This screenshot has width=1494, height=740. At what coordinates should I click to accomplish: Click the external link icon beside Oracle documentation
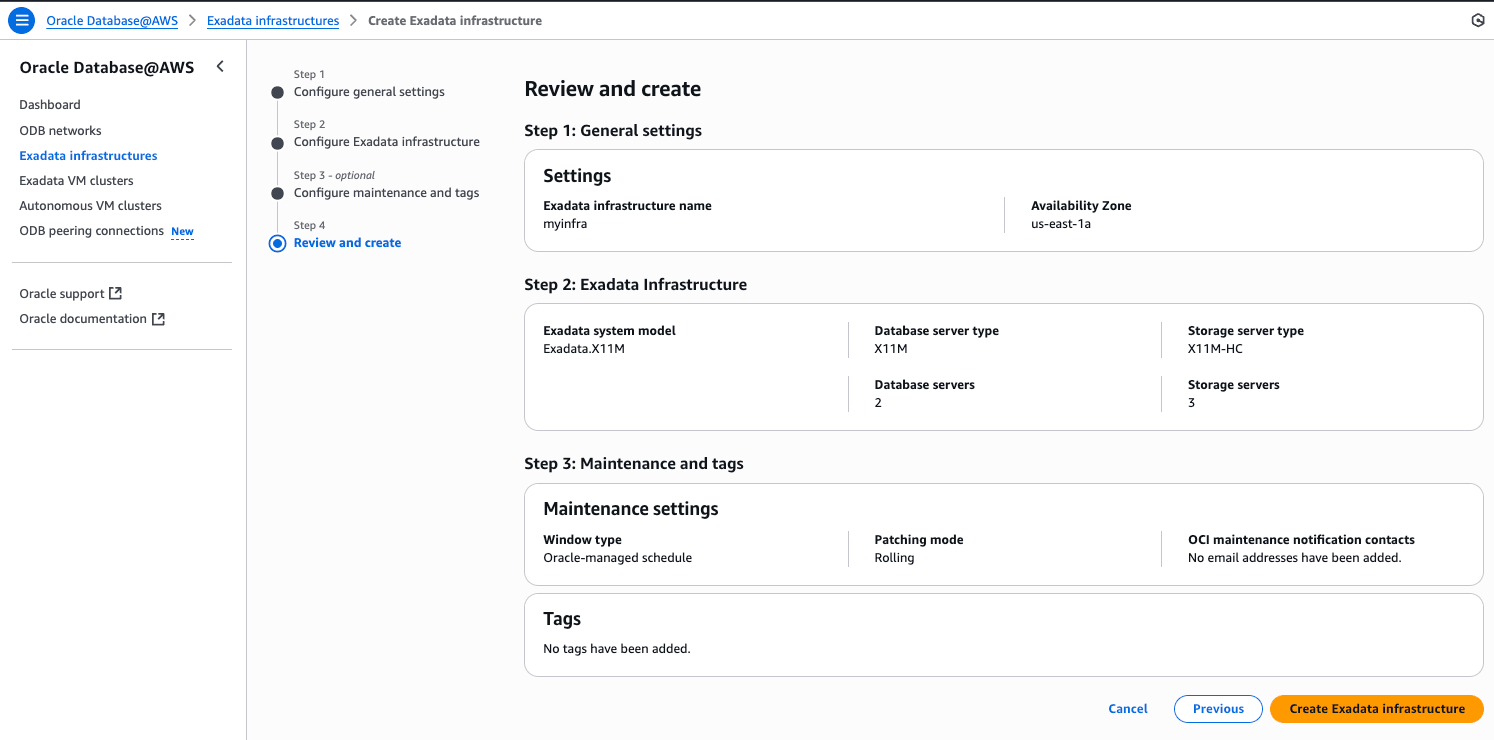pyautogui.click(x=158, y=319)
